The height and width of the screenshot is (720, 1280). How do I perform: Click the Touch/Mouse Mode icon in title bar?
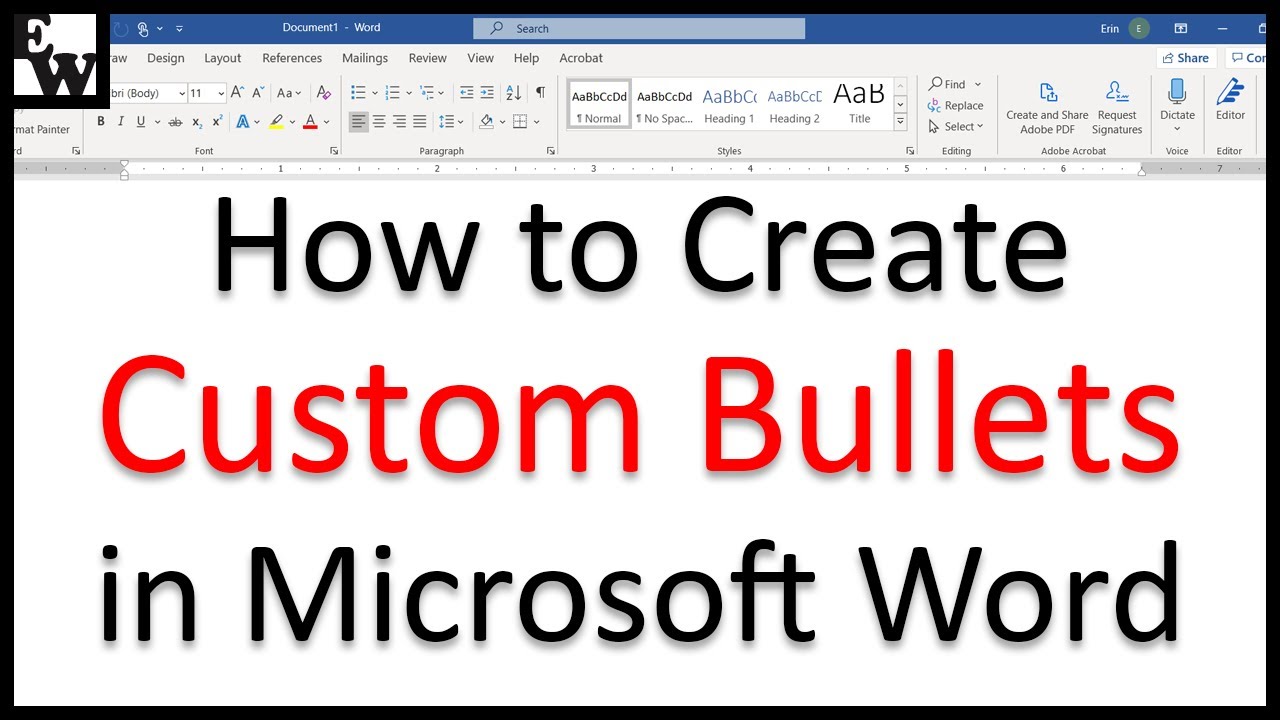(x=143, y=28)
